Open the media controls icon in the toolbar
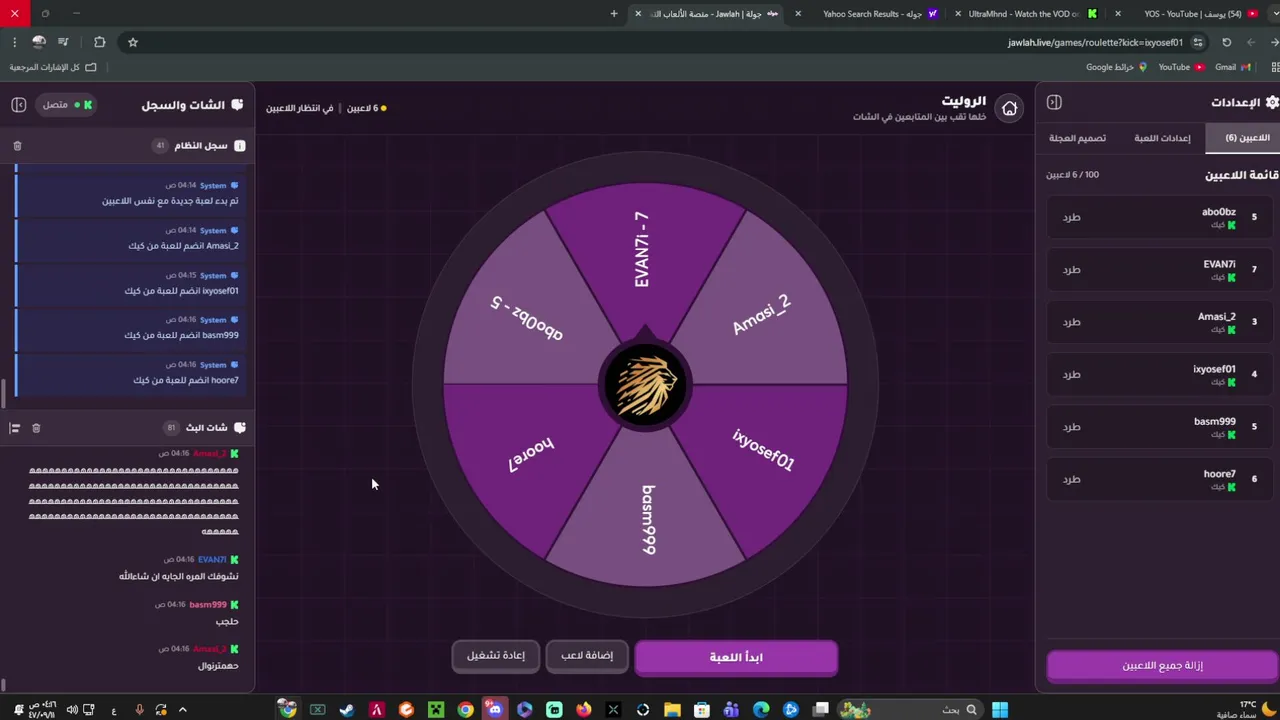Image resolution: width=1280 pixels, height=720 pixels. (x=64, y=42)
